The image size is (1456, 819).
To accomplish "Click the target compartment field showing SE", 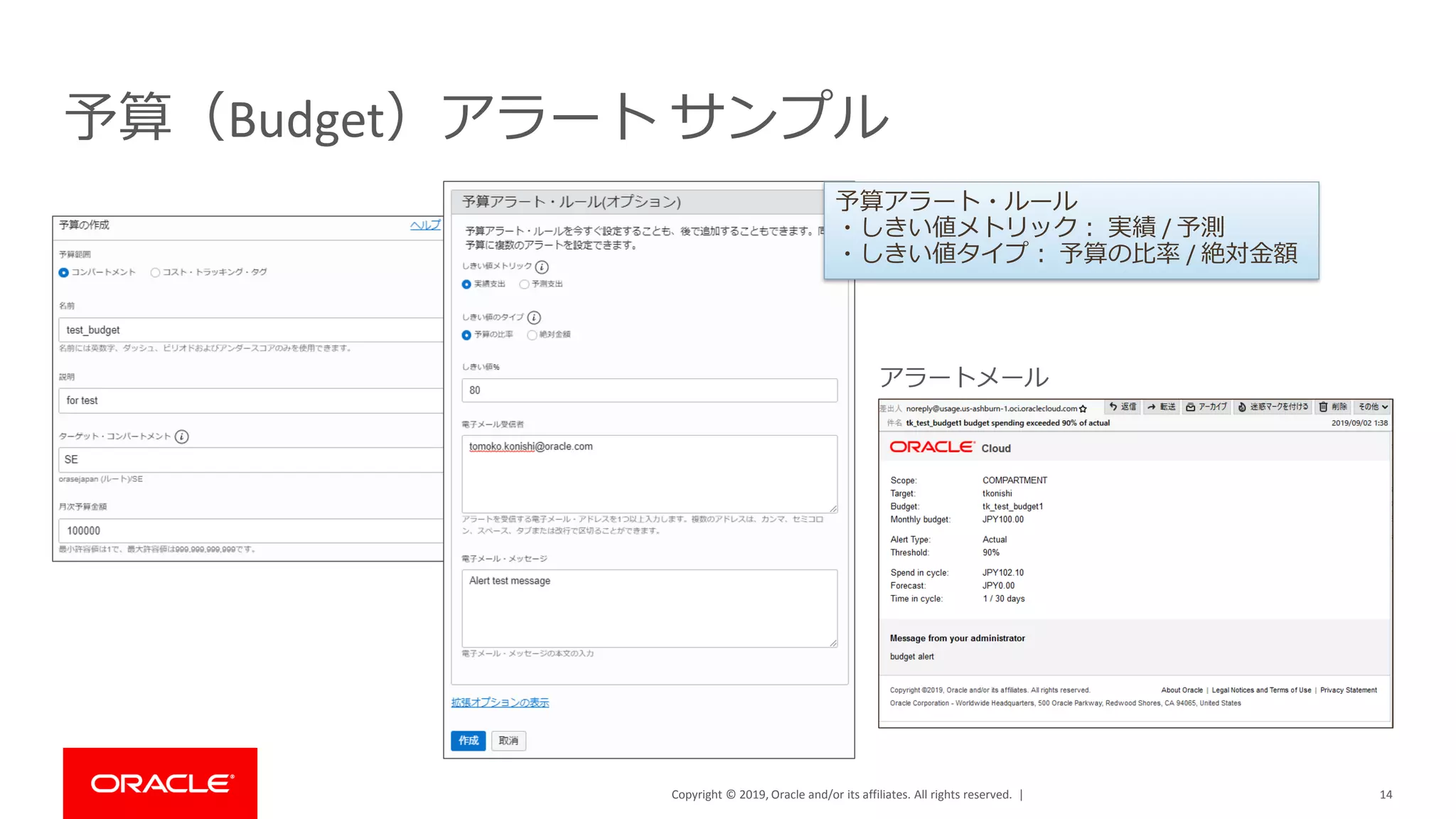I will coord(250,459).
